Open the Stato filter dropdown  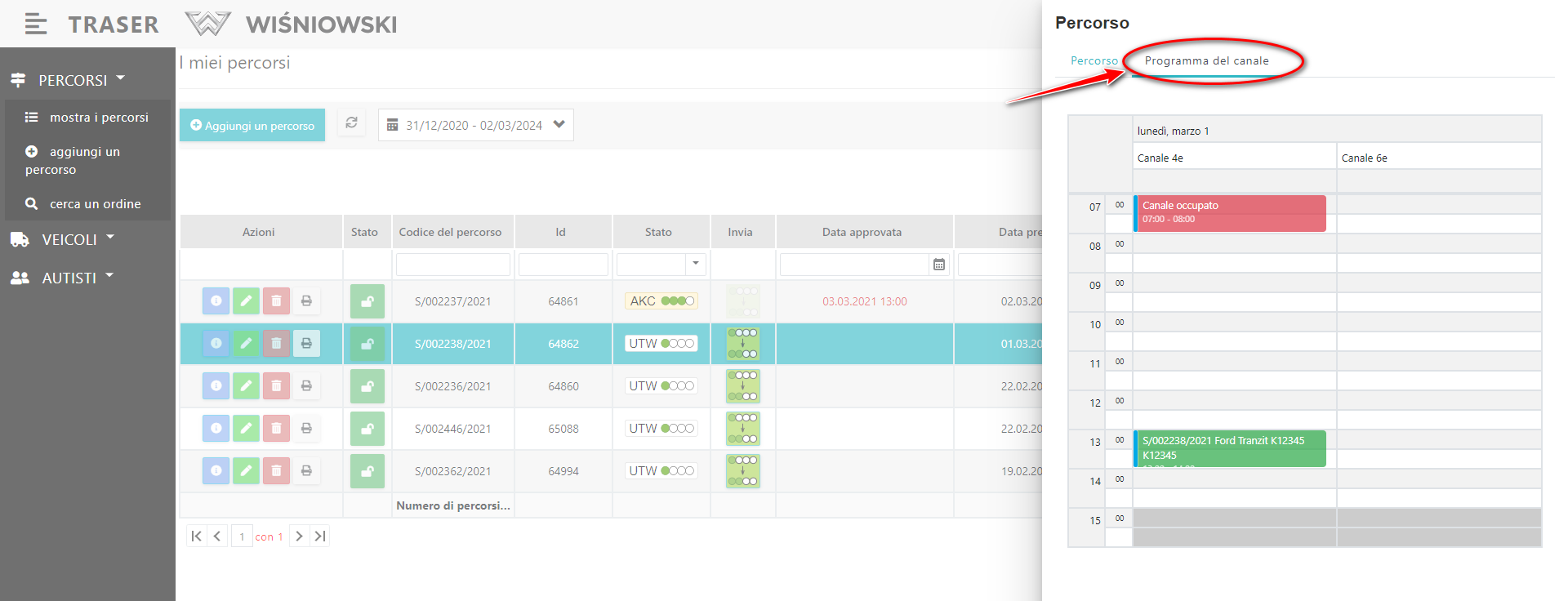(x=695, y=264)
